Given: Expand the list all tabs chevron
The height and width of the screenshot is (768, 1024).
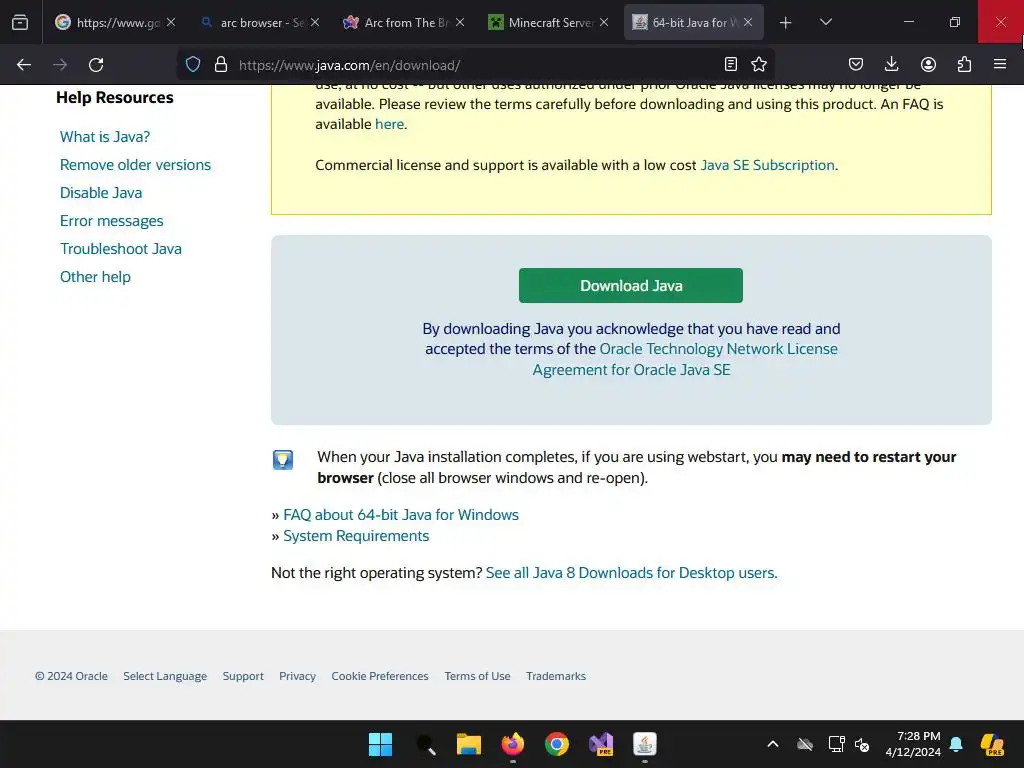Looking at the screenshot, I should [825, 22].
